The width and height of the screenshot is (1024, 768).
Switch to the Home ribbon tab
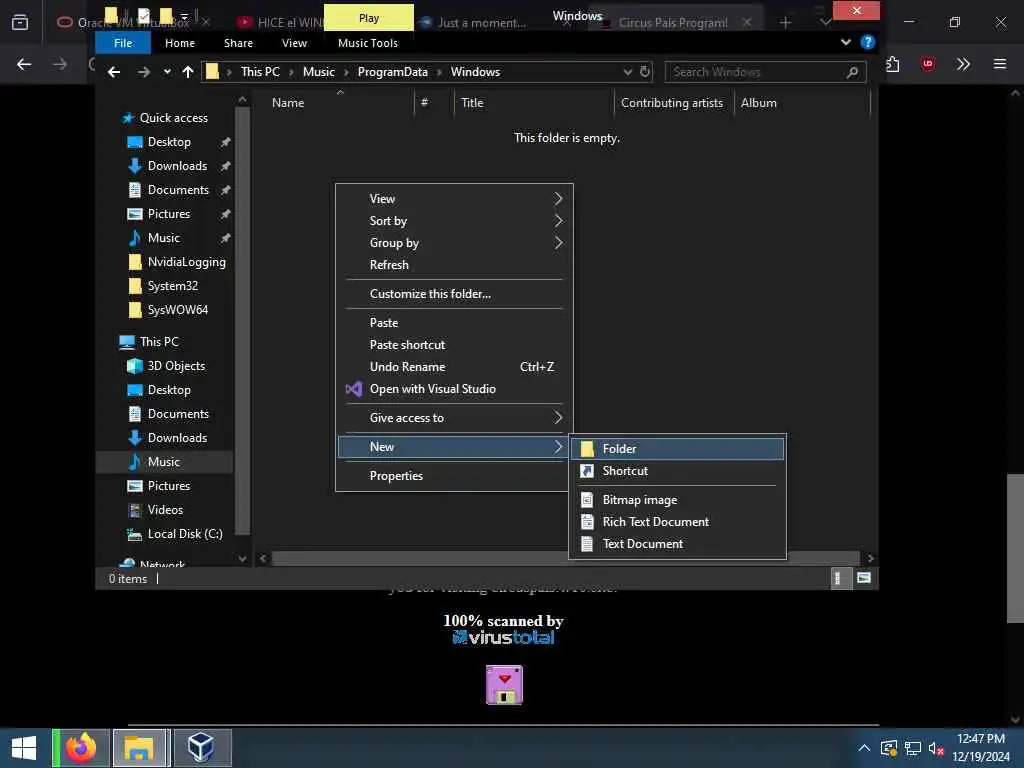(180, 42)
